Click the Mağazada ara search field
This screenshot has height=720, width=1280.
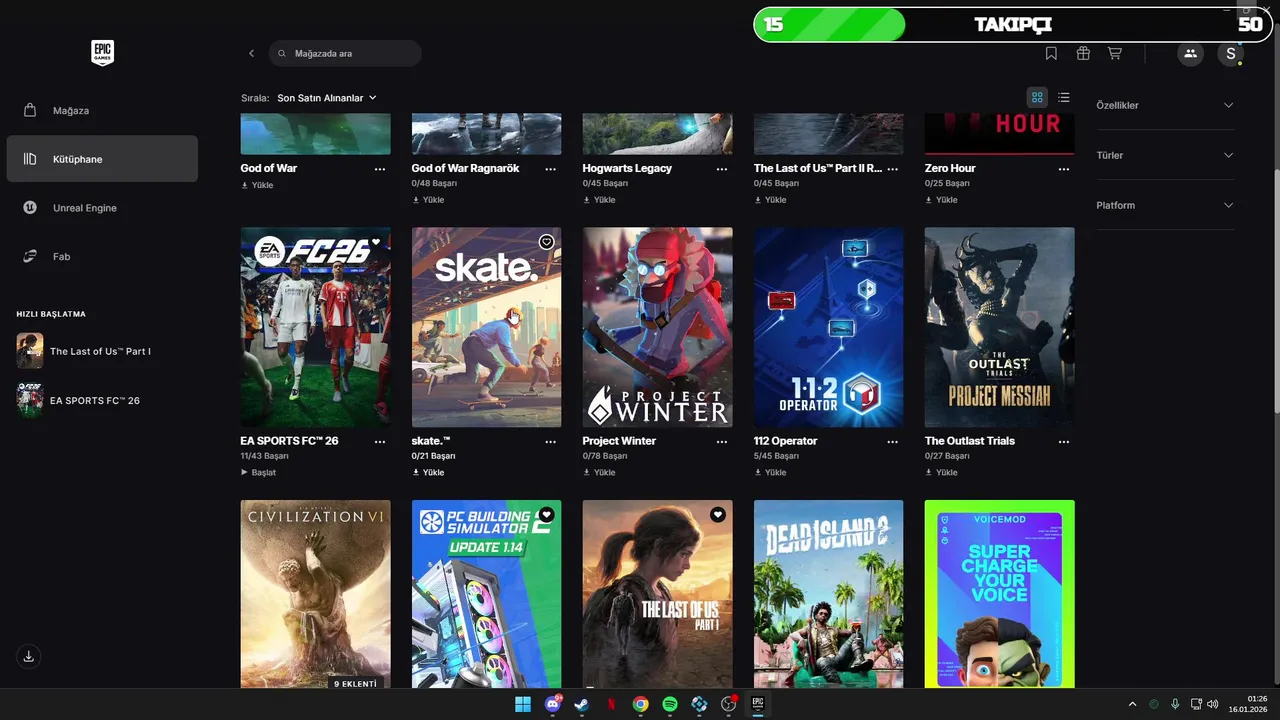coord(345,53)
